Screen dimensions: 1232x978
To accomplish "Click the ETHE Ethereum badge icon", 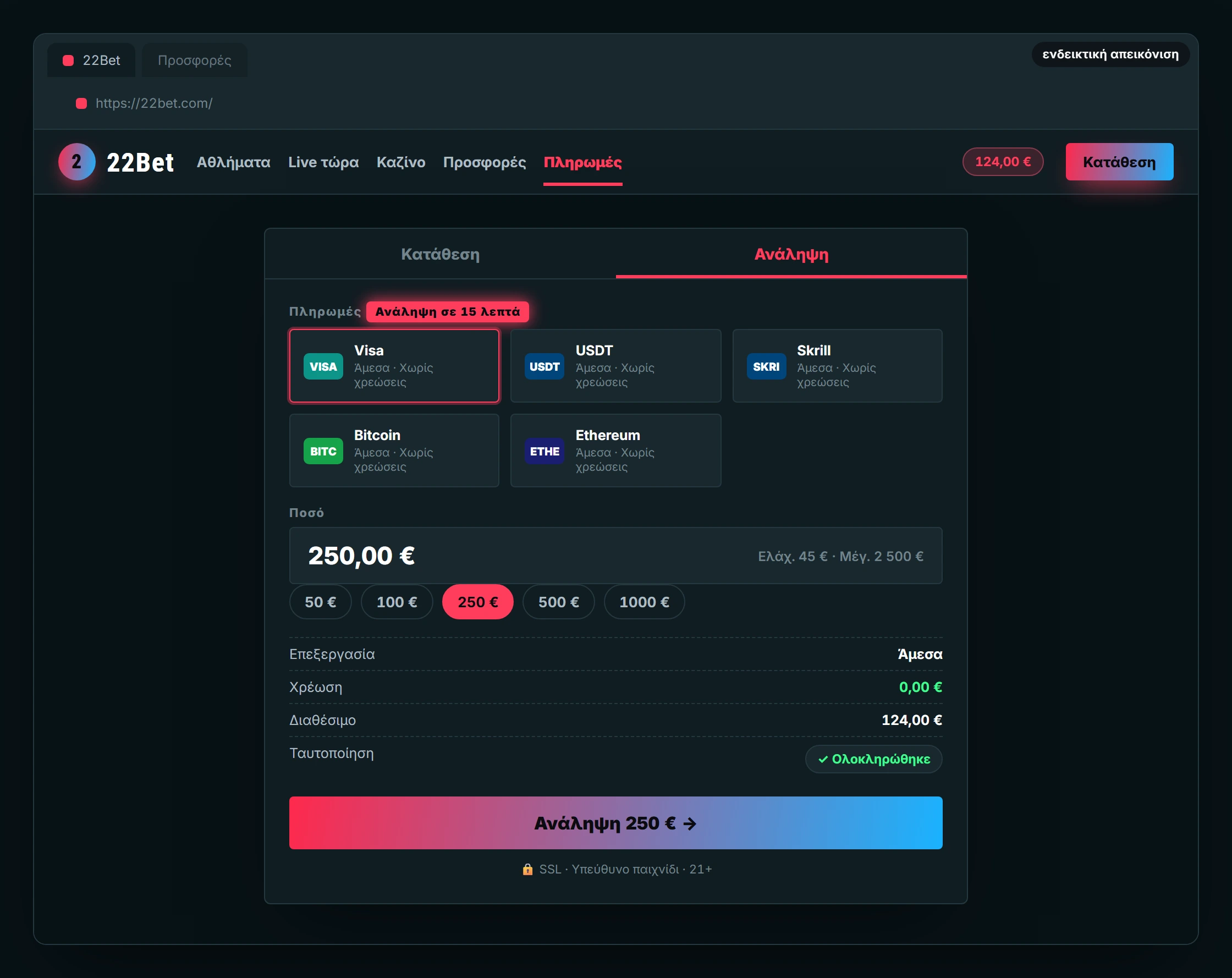I will tap(544, 451).
